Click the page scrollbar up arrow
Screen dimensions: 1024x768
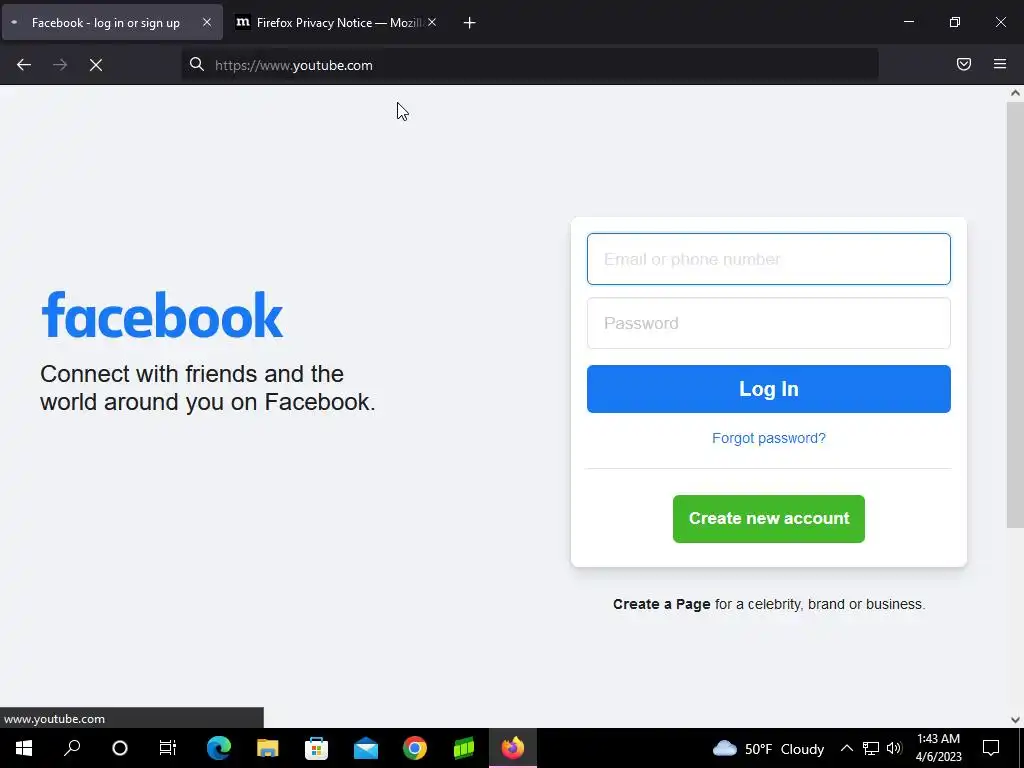(x=1015, y=93)
